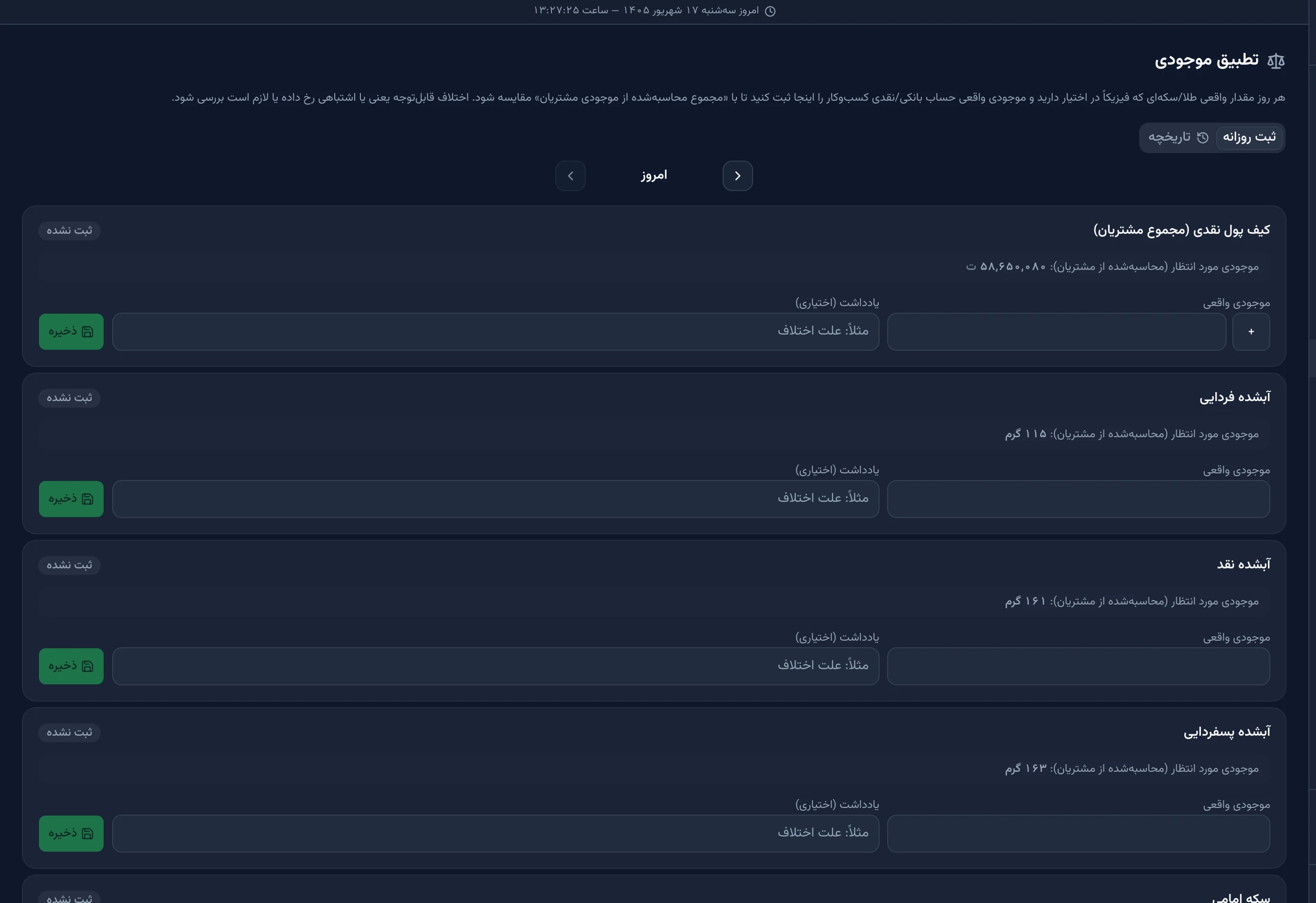Focus the موجودی واقعی field for آبشده نقد

pyautogui.click(x=1078, y=666)
